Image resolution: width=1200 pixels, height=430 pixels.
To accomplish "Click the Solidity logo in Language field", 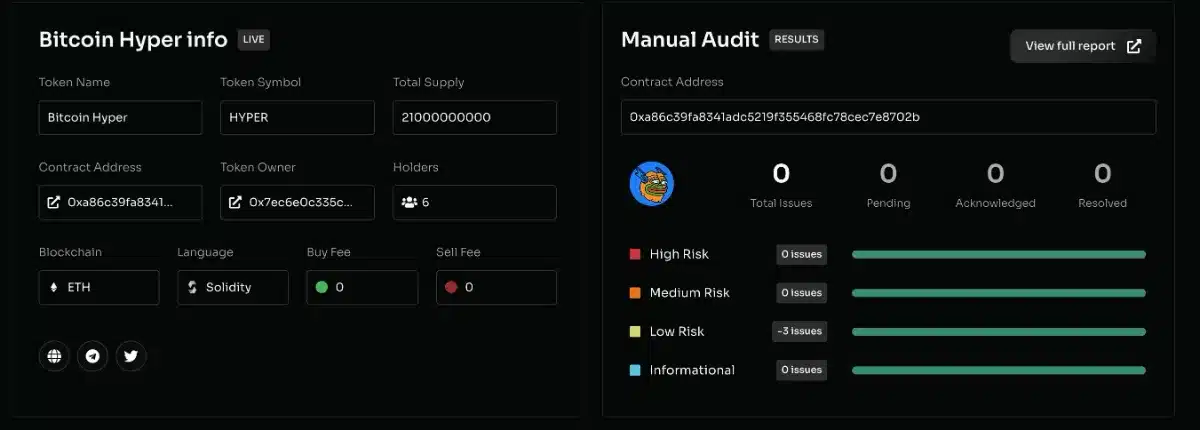I will point(192,287).
